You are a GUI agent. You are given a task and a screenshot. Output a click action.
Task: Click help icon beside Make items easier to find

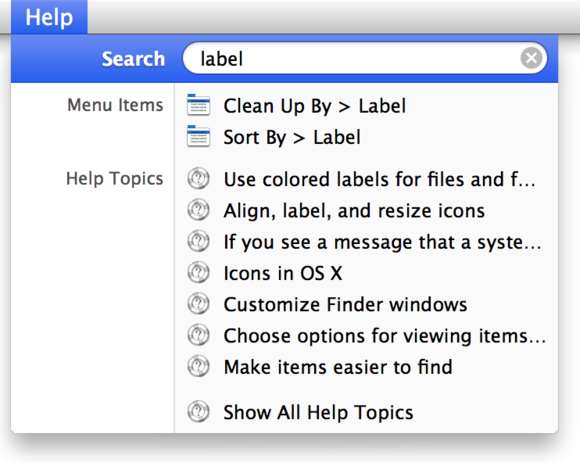pyautogui.click(x=199, y=366)
